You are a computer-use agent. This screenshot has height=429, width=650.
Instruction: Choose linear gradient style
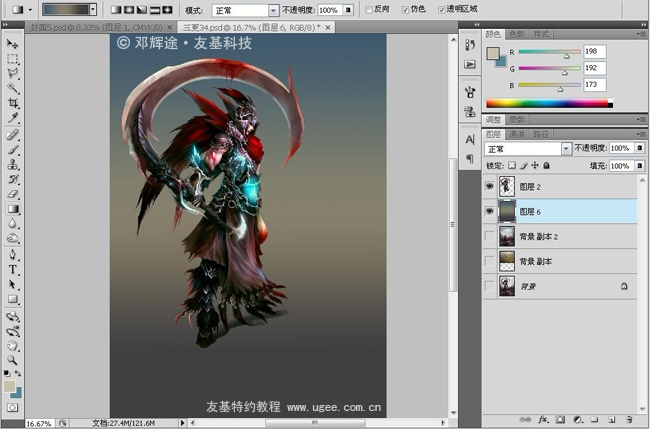[x=116, y=10]
